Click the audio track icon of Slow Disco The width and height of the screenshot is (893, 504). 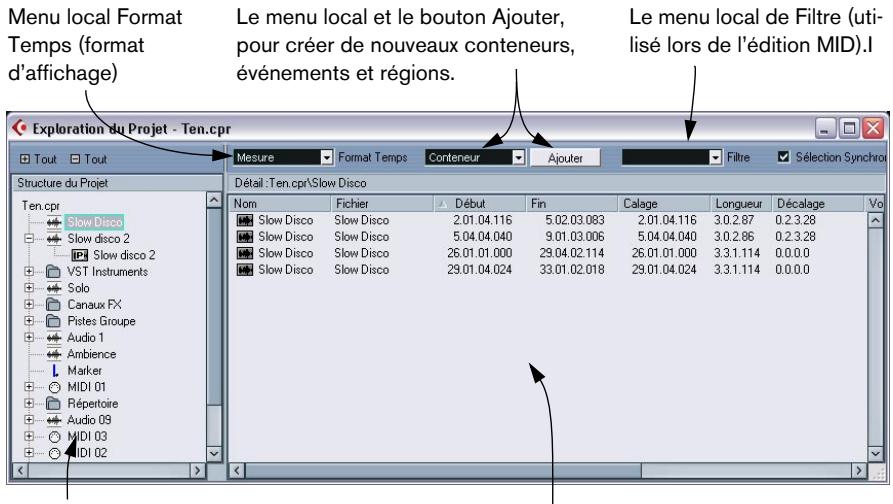54,222
